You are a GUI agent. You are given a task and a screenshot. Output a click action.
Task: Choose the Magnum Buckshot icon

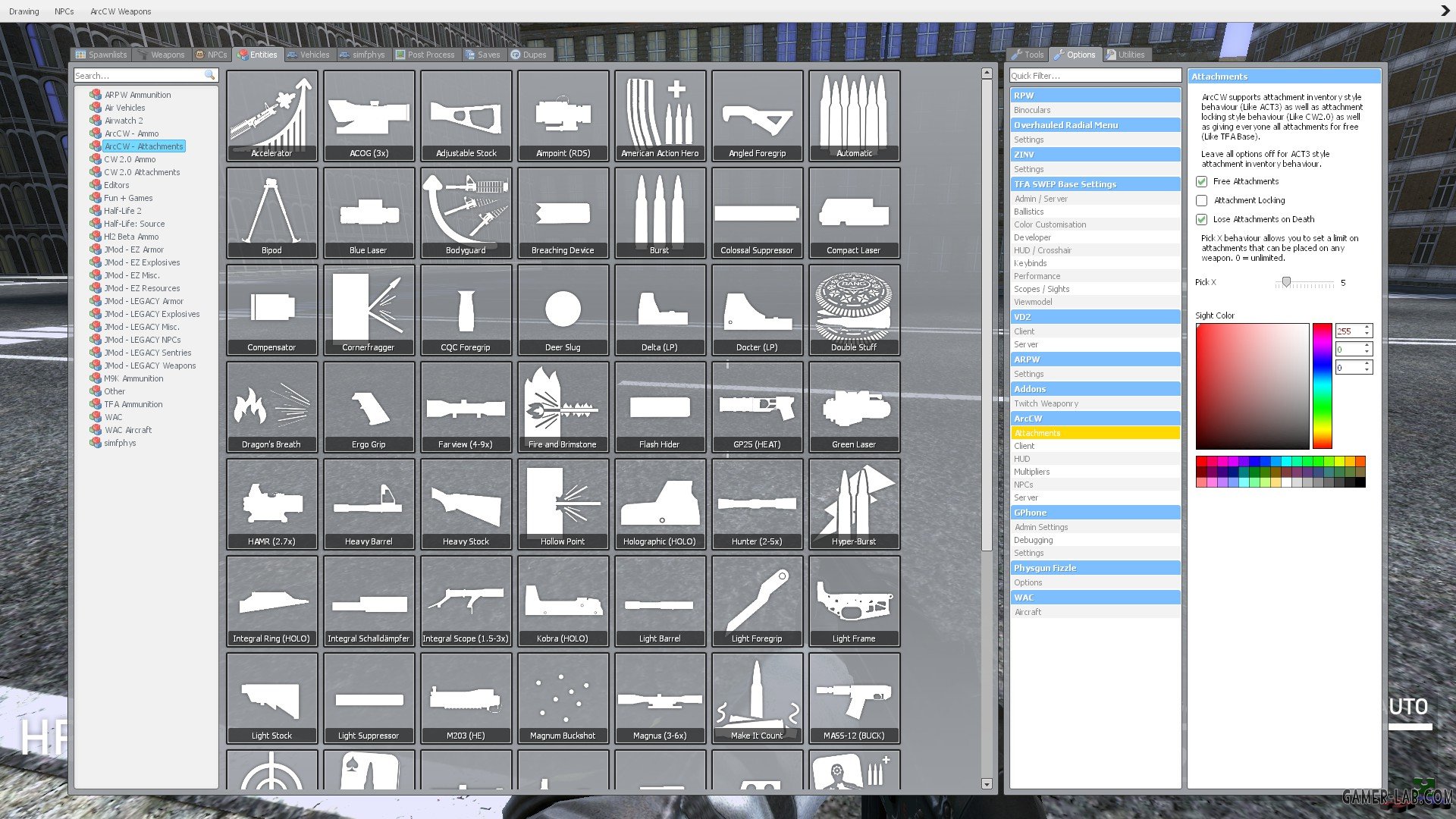(563, 698)
